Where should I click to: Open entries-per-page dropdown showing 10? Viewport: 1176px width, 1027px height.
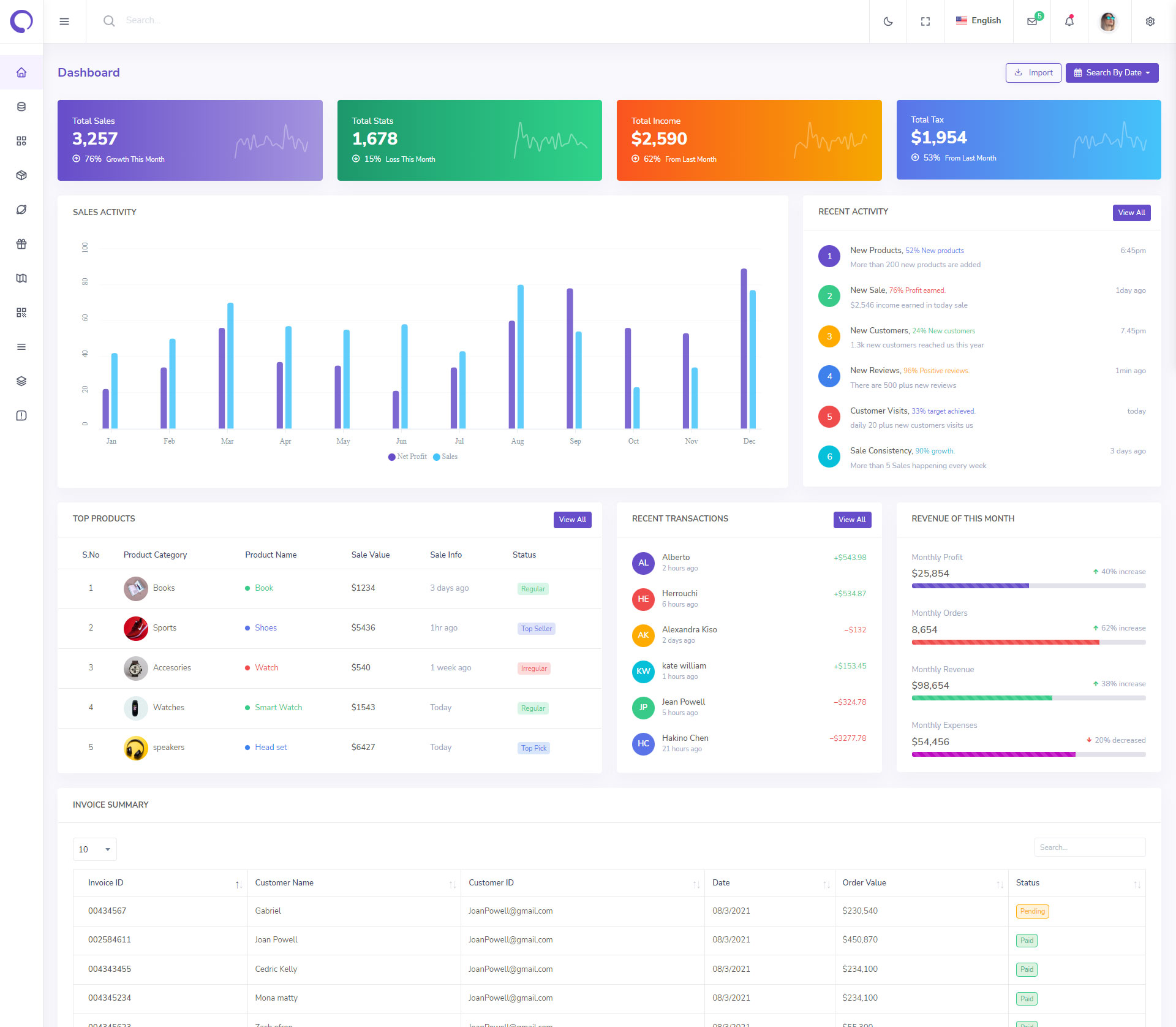(94, 849)
